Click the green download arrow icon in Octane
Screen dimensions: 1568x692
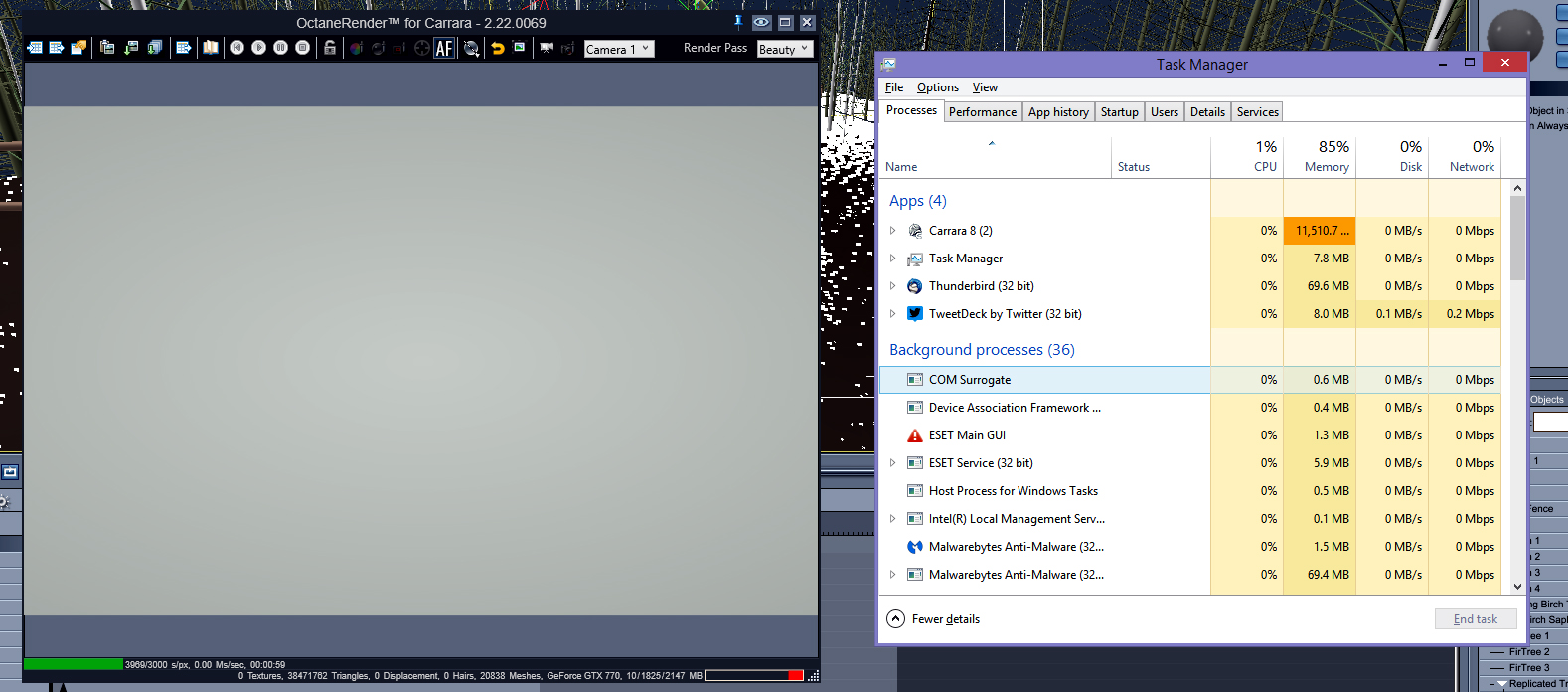[x=131, y=48]
